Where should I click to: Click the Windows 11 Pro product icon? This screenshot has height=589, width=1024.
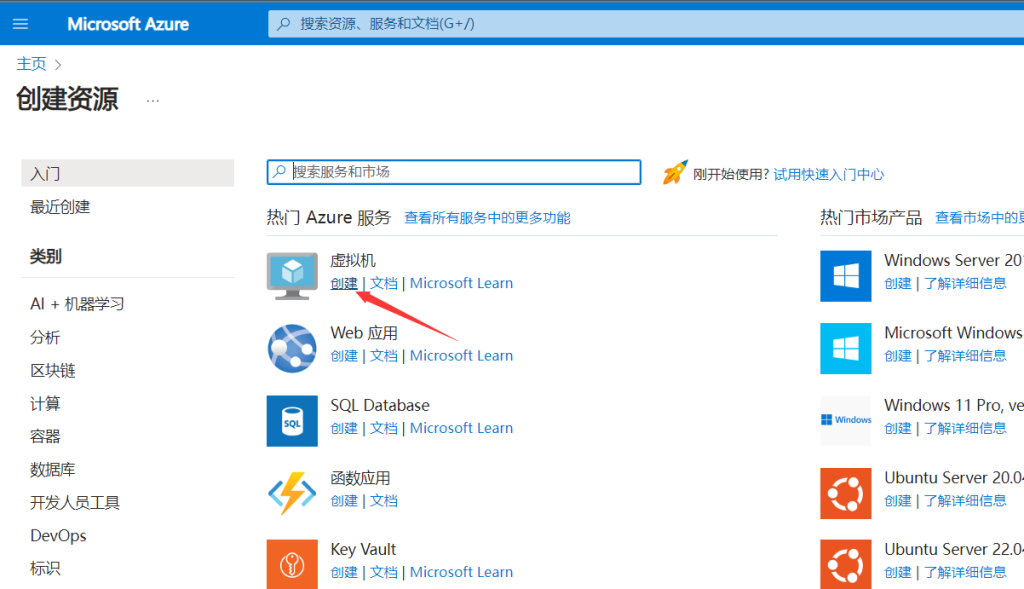(845, 420)
